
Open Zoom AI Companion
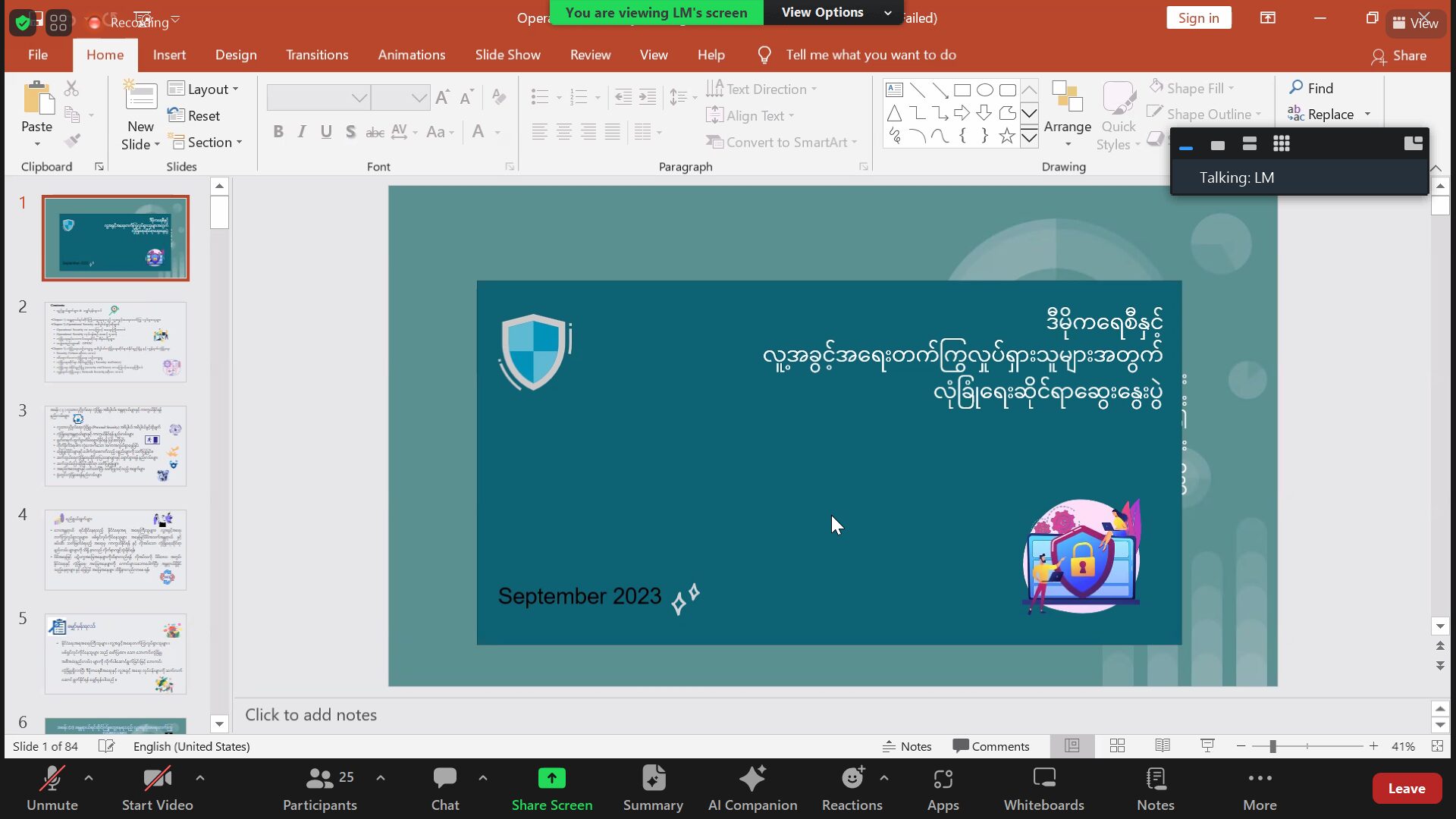(752, 789)
